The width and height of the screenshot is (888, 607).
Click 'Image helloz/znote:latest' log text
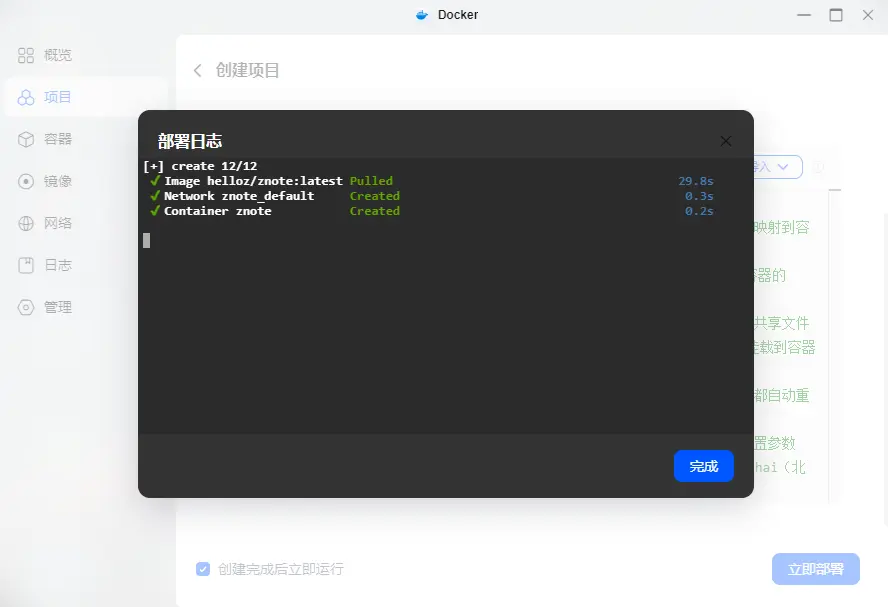click(x=253, y=181)
